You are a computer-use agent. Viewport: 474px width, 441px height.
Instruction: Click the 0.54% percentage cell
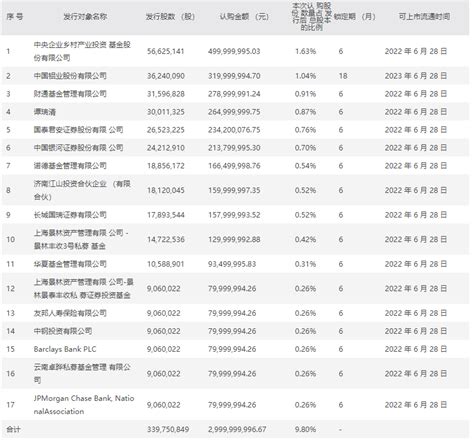pos(305,166)
